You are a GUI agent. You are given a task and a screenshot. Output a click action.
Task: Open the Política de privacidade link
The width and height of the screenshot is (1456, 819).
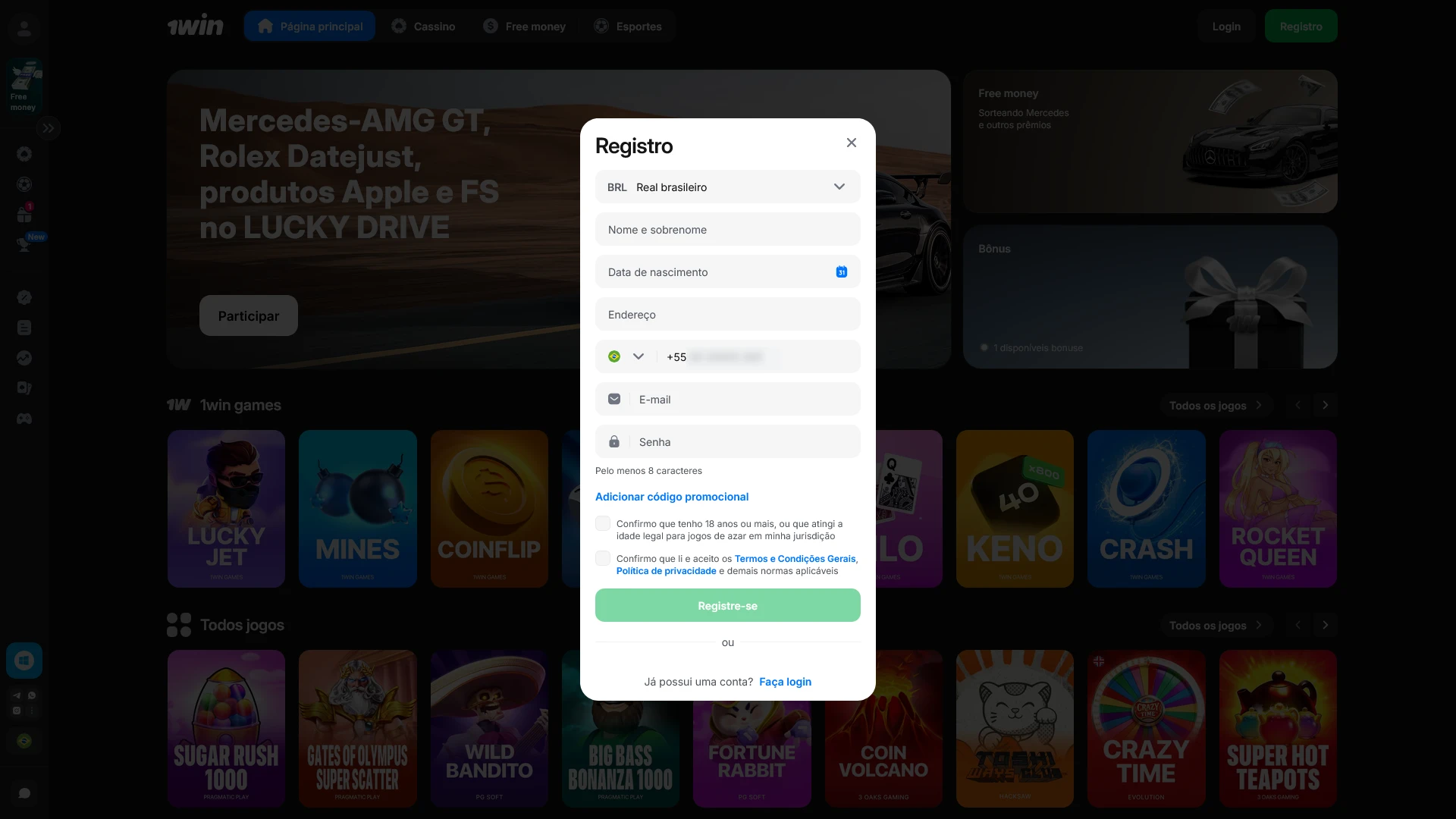pos(666,571)
